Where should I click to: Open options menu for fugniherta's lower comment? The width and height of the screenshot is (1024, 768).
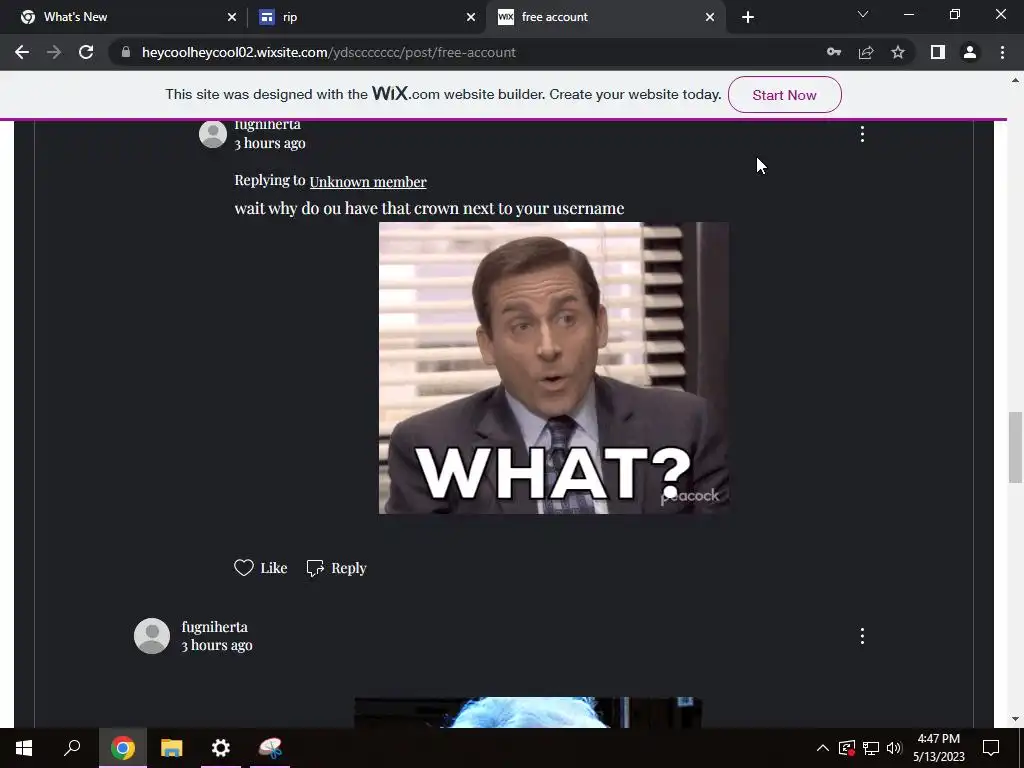coord(862,636)
